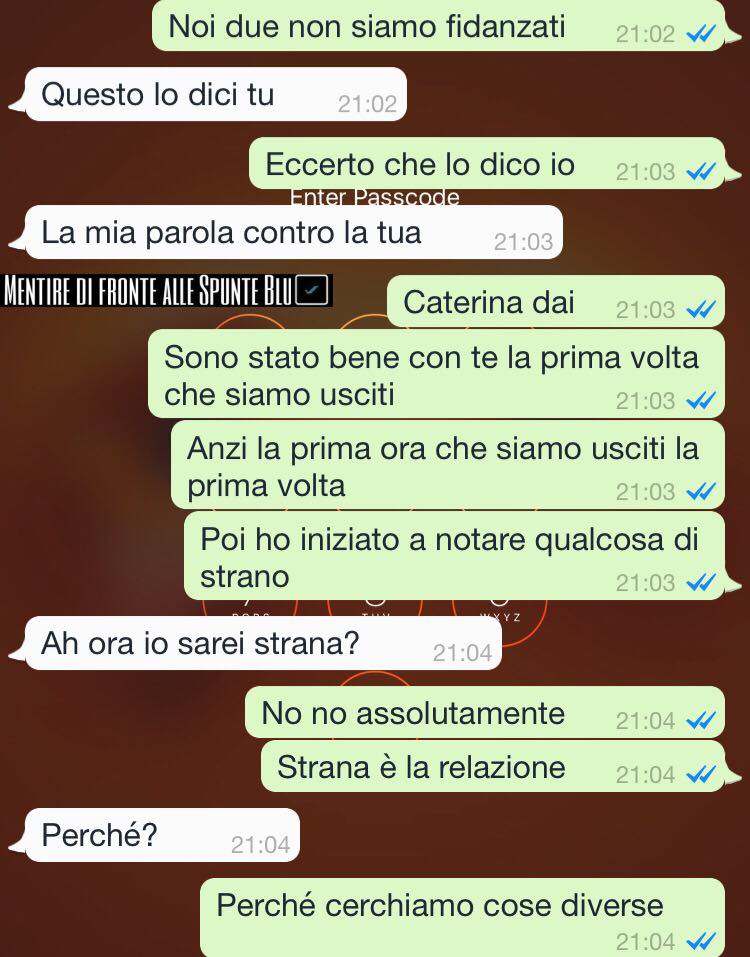Click the "Mentire di fronte alle Spunte Blu" banner
750x957 pixels.
(x=167, y=291)
